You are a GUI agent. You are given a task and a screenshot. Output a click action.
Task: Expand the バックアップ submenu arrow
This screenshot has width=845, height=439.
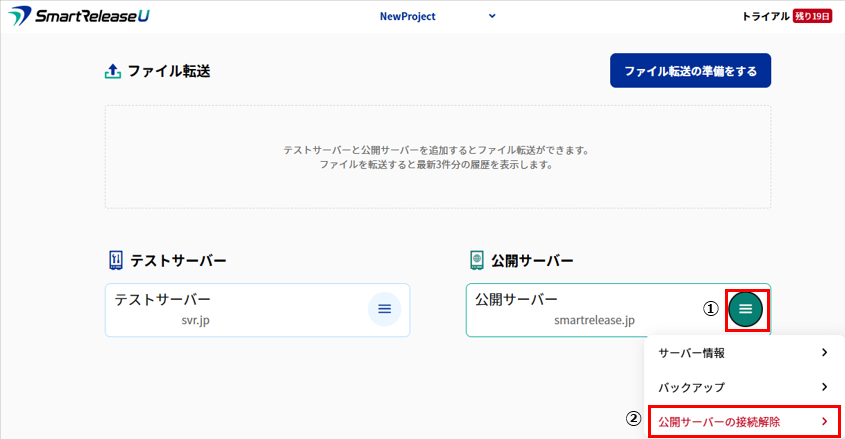pos(824,387)
